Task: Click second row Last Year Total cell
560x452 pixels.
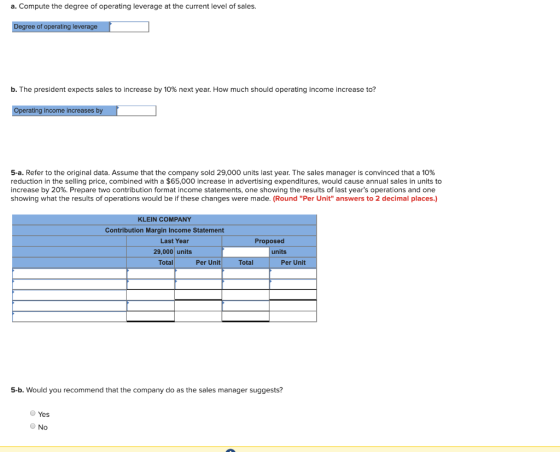Action: click(151, 284)
